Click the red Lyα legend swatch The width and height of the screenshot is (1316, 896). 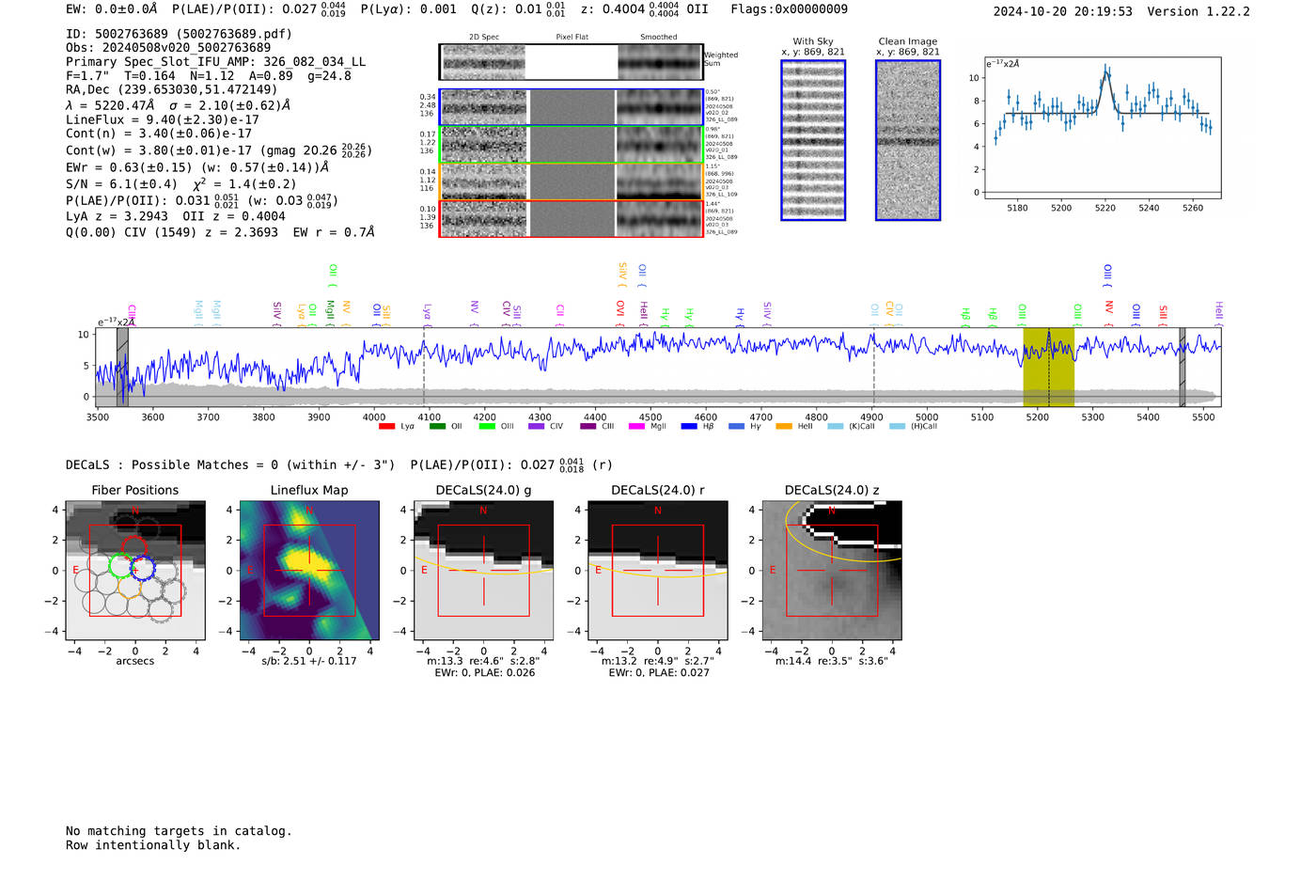[x=386, y=427]
